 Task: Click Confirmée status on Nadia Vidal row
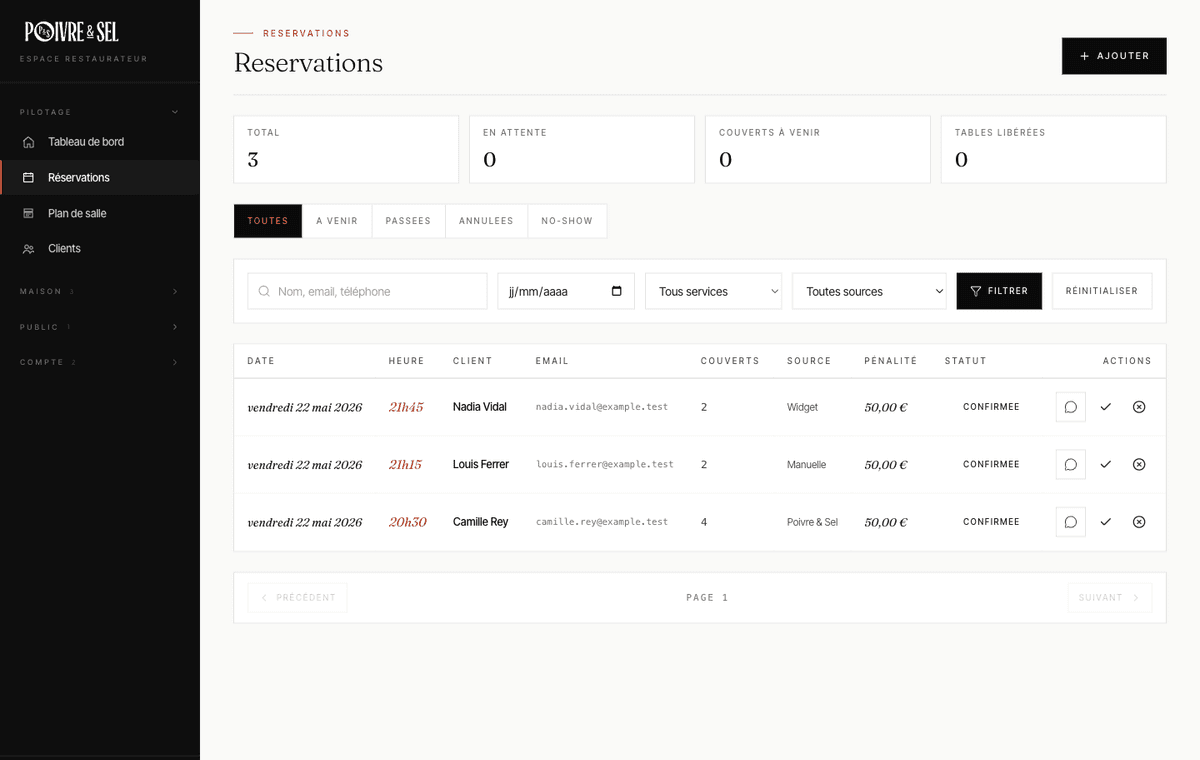pos(991,407)
